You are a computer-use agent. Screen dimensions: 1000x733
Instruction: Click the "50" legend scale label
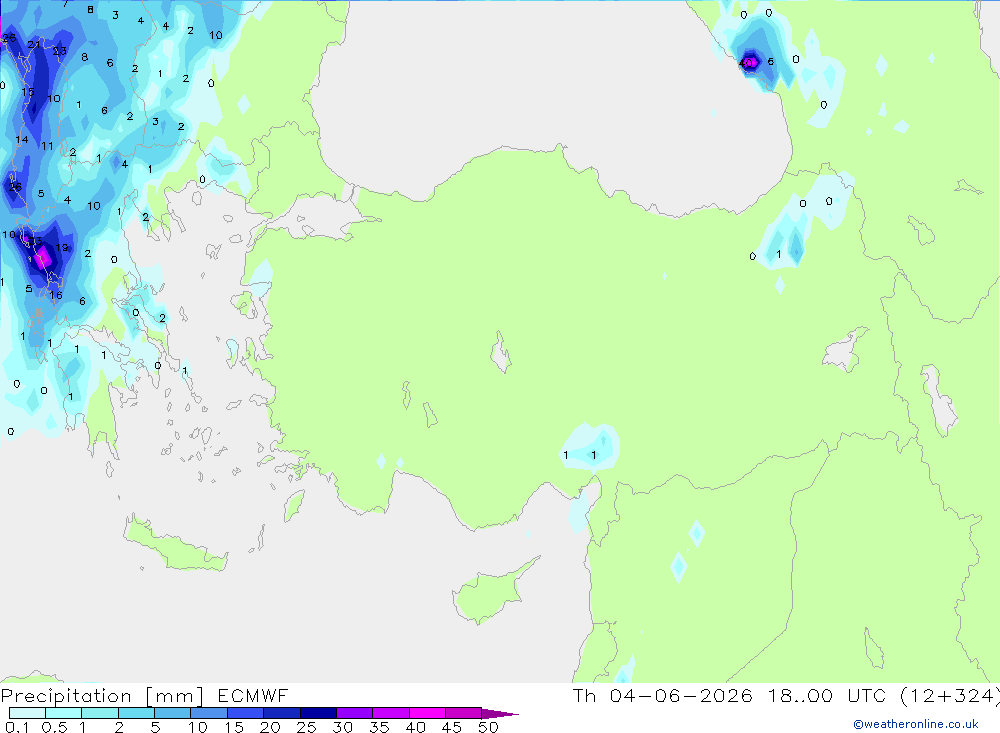tap(488, 727)
